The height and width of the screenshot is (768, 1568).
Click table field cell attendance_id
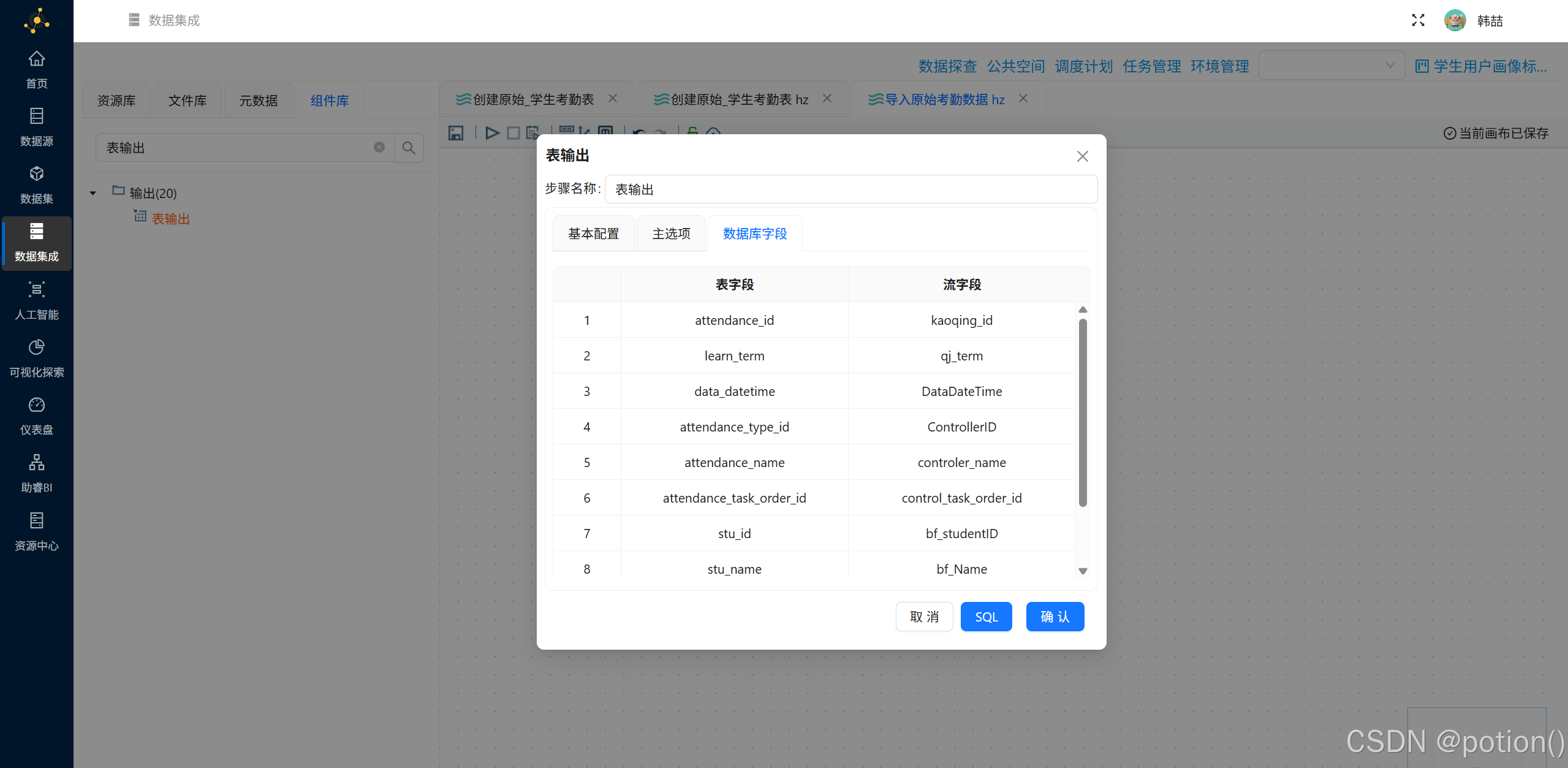click(734, 320)
